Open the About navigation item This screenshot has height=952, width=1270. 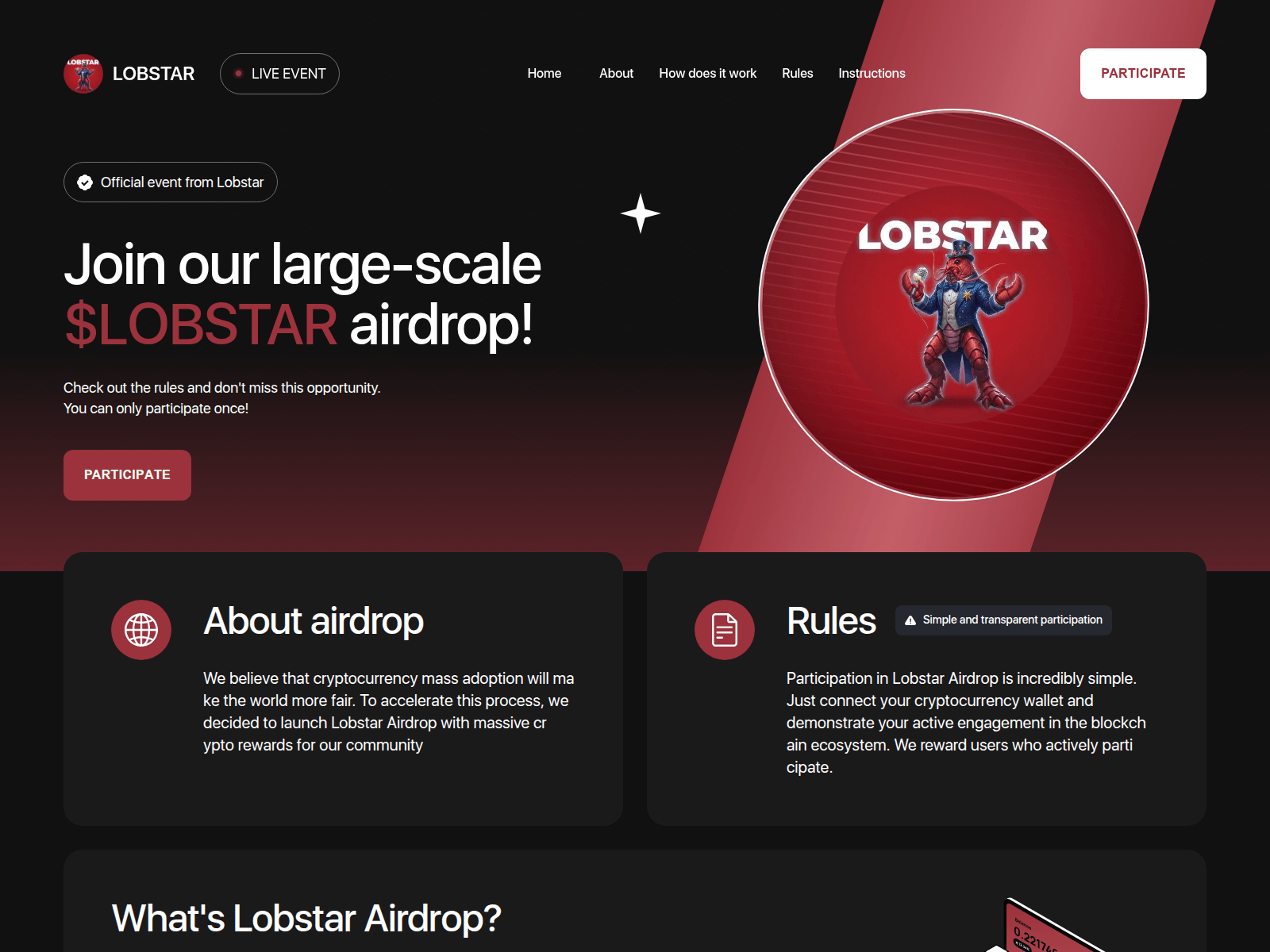click(616, 73)
